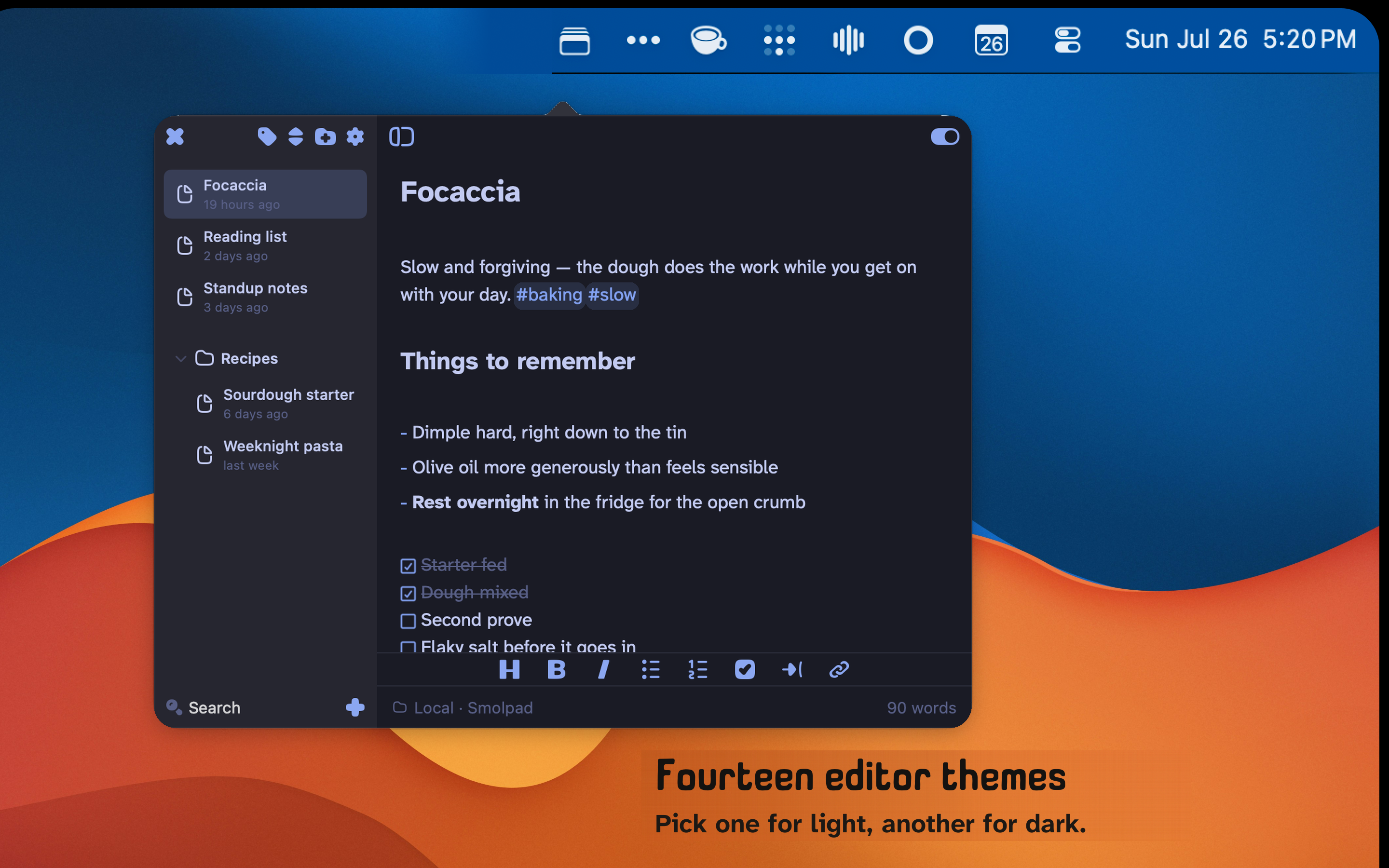The width and height of the screenshot is (1389, 868).
Task: Add a new note with plus icon
Action: click(x=355, y=707)
